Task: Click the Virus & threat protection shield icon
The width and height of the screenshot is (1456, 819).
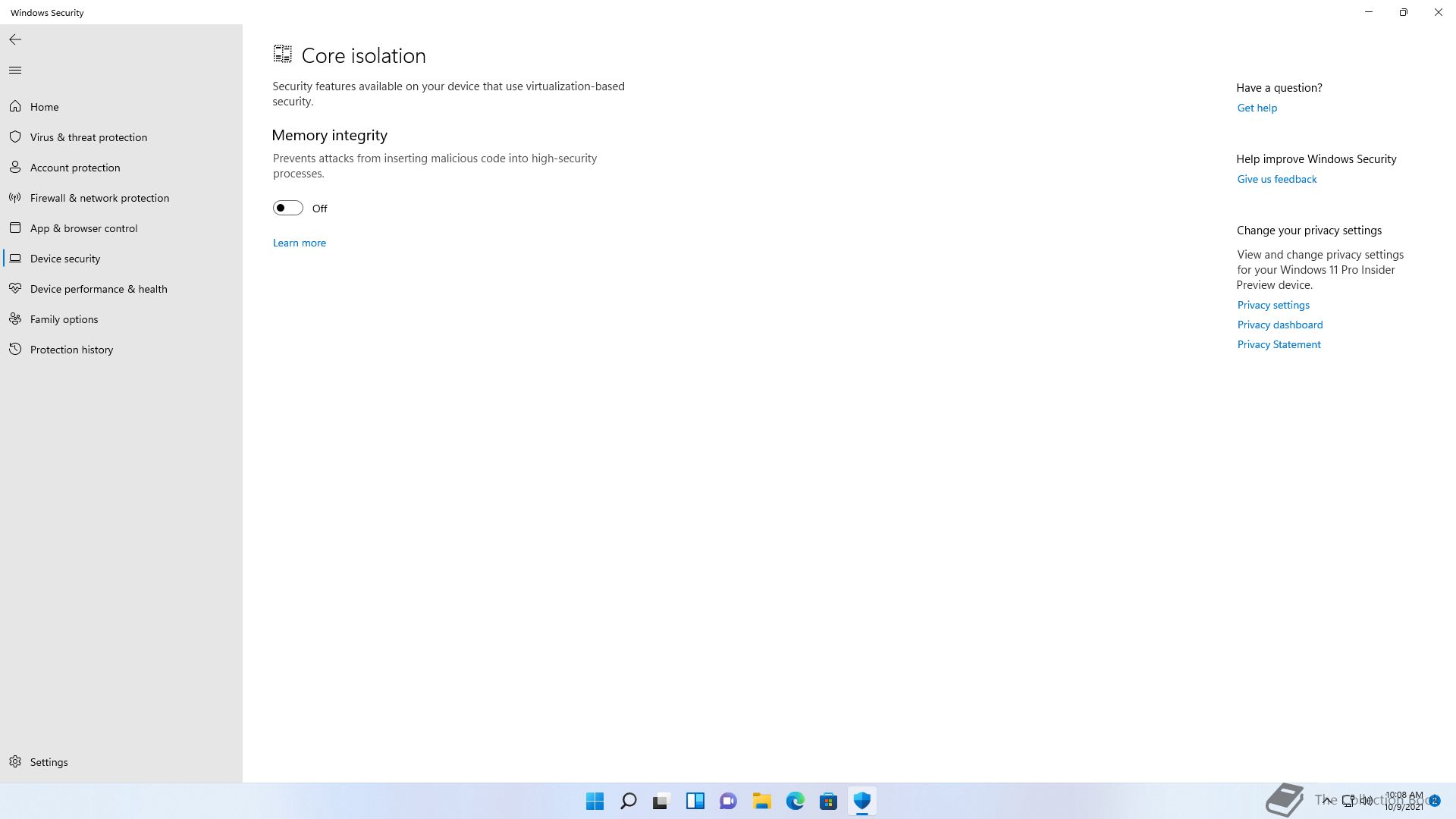Action: (x=15, y=137)
